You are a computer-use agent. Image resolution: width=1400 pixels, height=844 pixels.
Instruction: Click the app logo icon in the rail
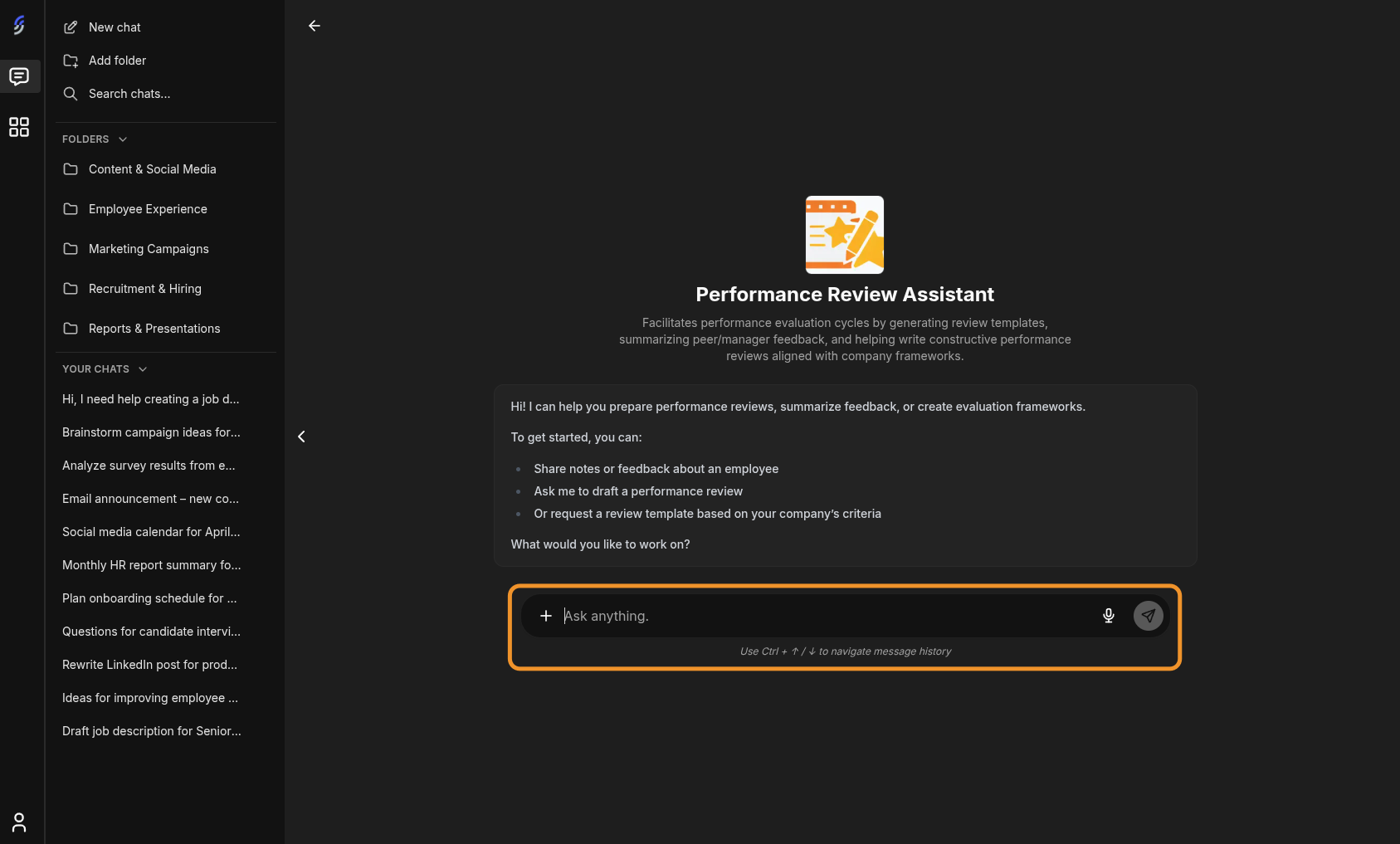click(19, 26)
